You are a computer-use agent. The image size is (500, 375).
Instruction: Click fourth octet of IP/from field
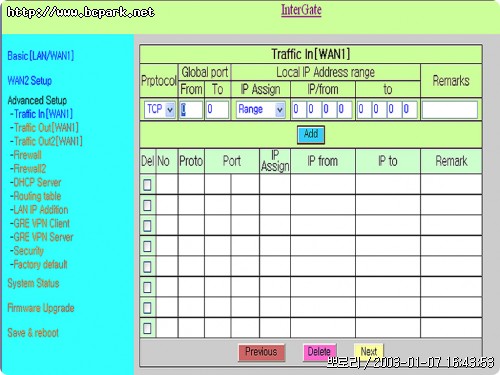click(344, 109)
